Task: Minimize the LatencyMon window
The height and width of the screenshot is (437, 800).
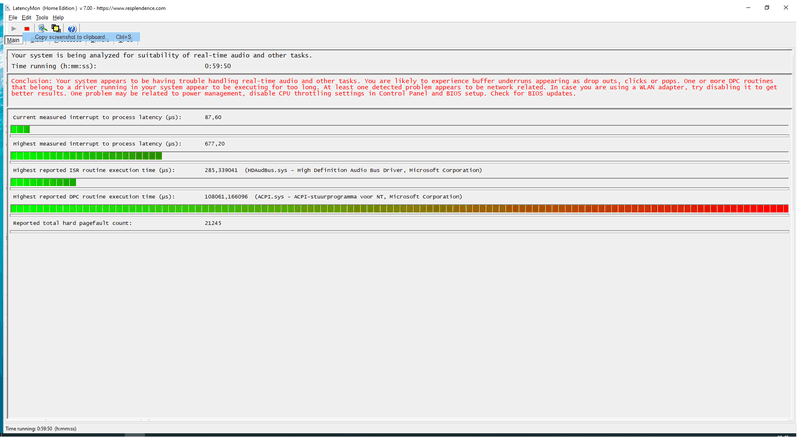Action: tap(748, 8)
